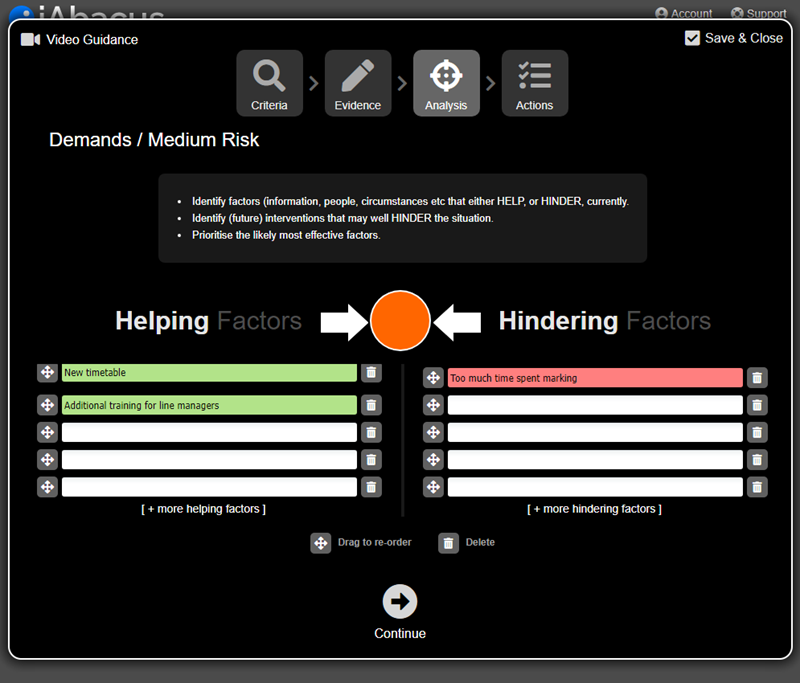Select the Analysis step
The image size is (800, 683).
point(446,83)
